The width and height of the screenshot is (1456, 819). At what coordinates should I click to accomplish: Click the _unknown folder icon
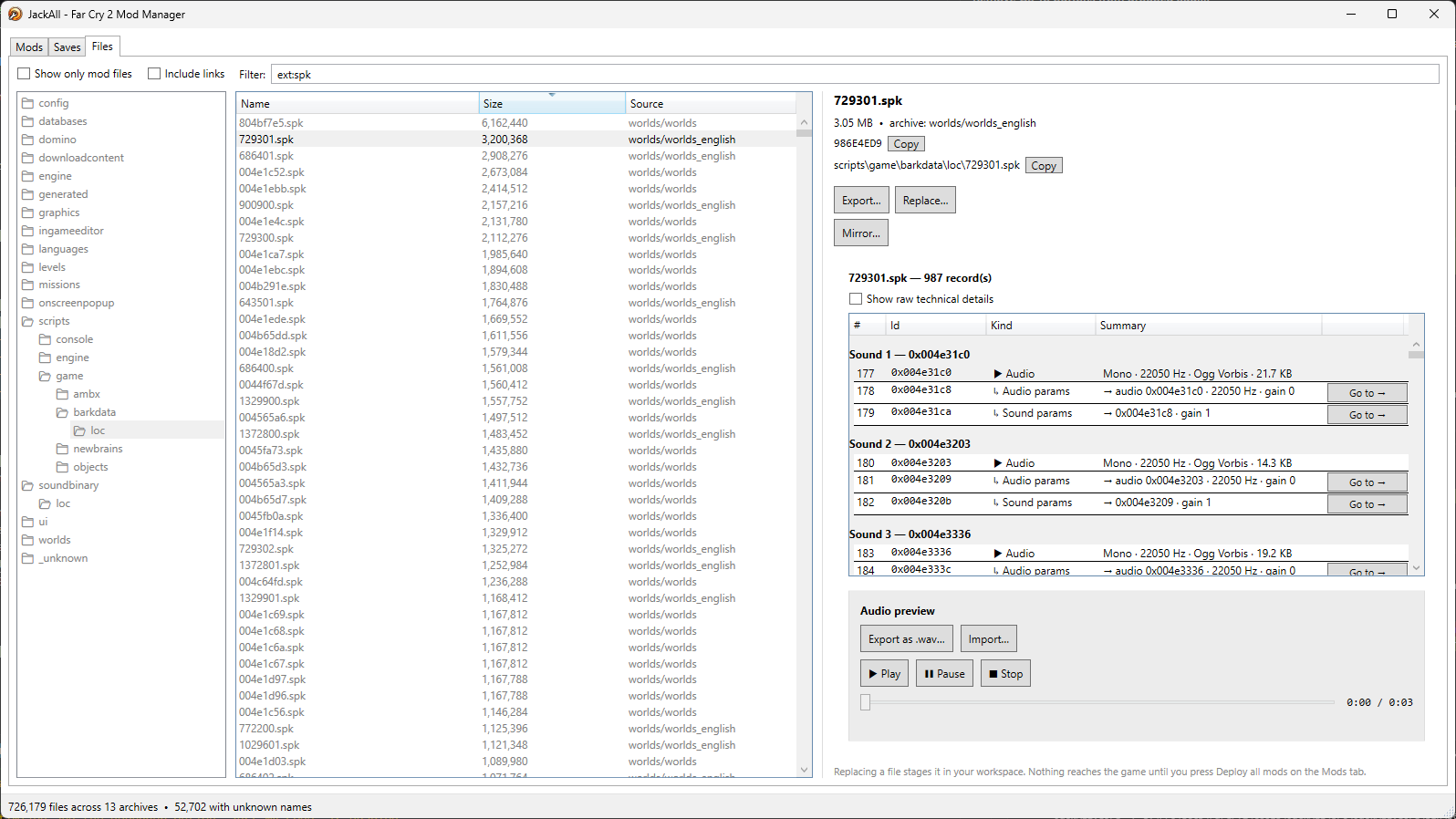[27, 558]
